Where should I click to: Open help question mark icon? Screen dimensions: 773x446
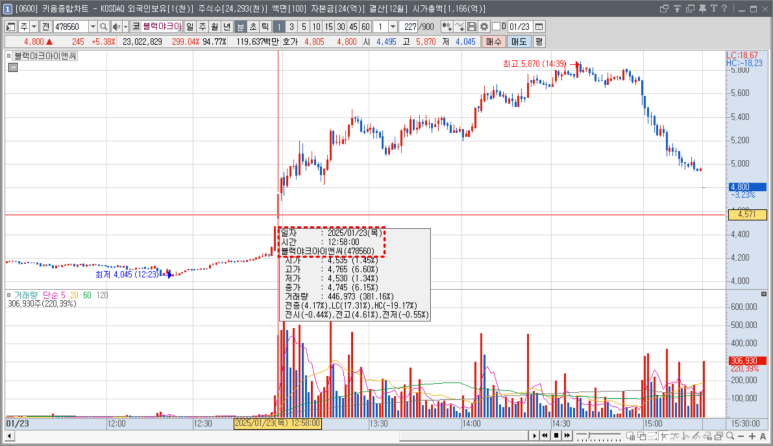(x=724, y=8)
